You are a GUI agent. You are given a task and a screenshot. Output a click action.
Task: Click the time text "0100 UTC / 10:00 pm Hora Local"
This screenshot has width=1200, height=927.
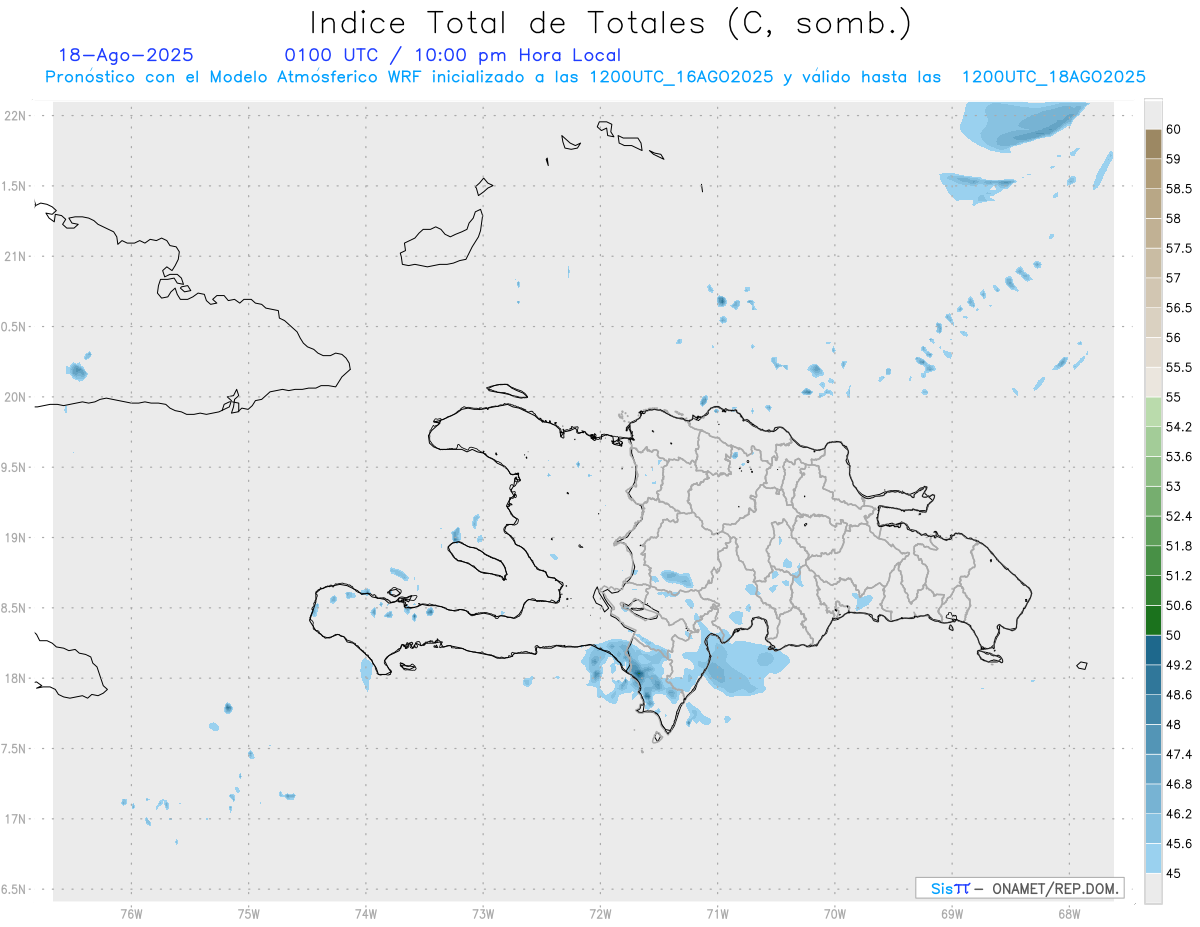click(x=453, y=55)
